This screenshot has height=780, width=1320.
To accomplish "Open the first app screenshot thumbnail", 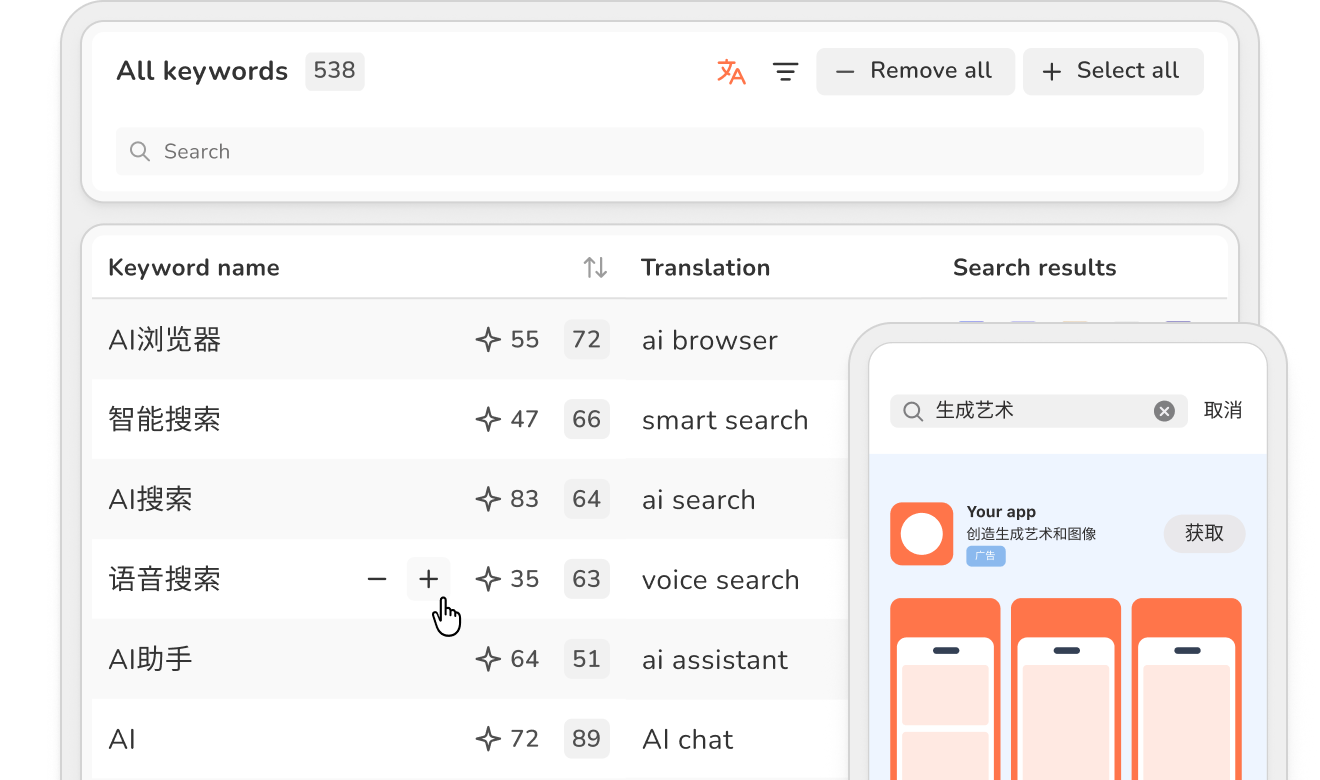I will [x=945, y=688].
